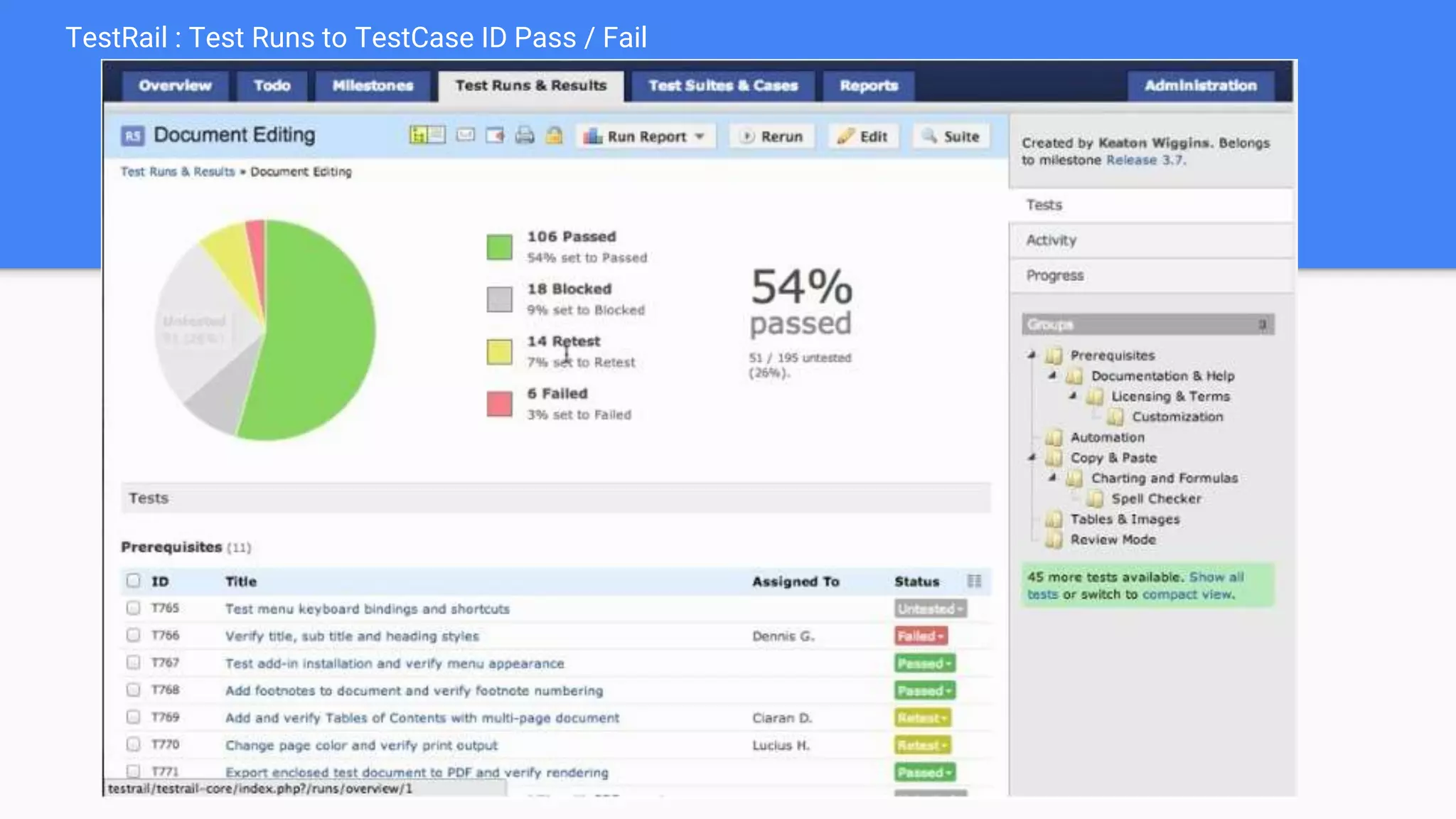The width and height of the screenshot is (1456, 819).
Task: Click the green Passed legend swatch
Action: 499,247
